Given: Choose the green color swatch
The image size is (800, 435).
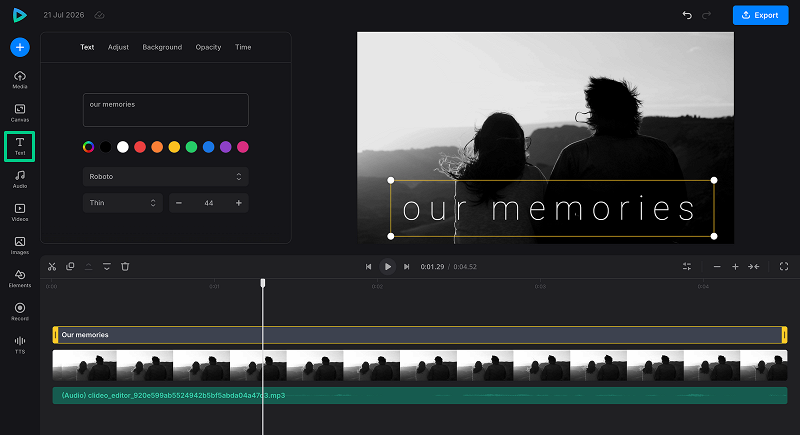Looking at the screenshot, I should pyautogui.click(x=191, y=147).
